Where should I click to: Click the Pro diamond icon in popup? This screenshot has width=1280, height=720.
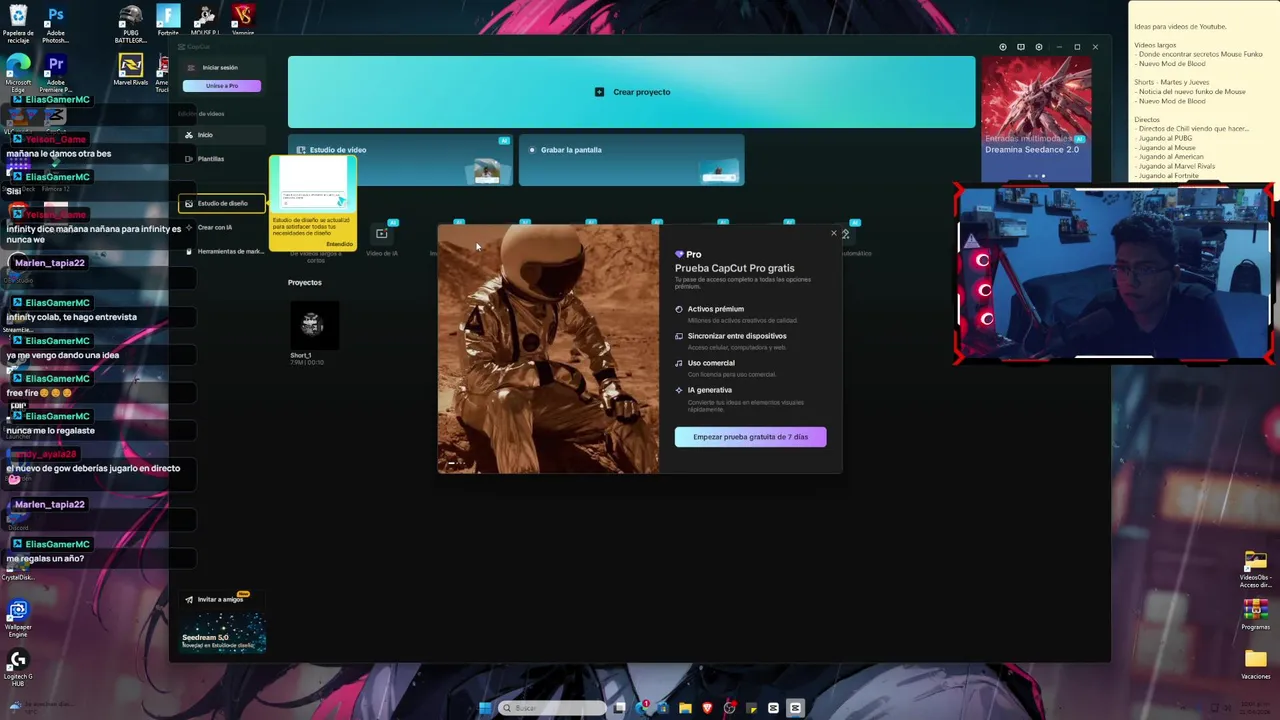679,254
